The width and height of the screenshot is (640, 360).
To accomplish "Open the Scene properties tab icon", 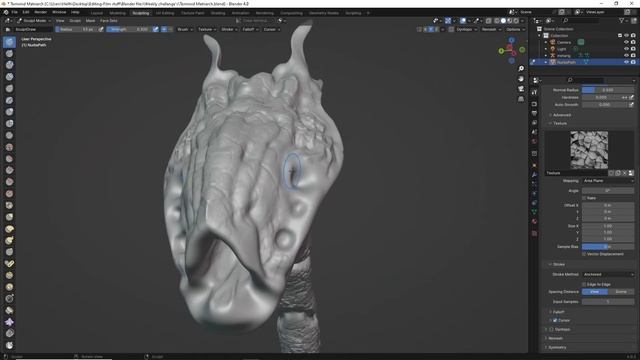I will point(534,132).
